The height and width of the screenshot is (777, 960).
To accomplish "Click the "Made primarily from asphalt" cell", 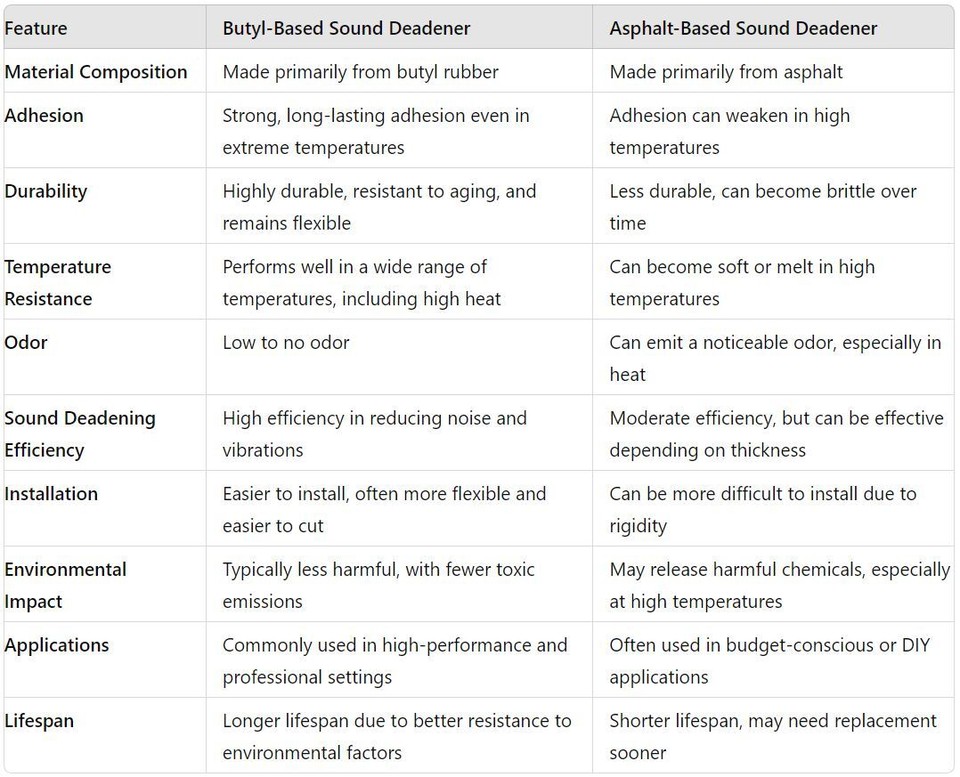I will (x=726, y=72).
